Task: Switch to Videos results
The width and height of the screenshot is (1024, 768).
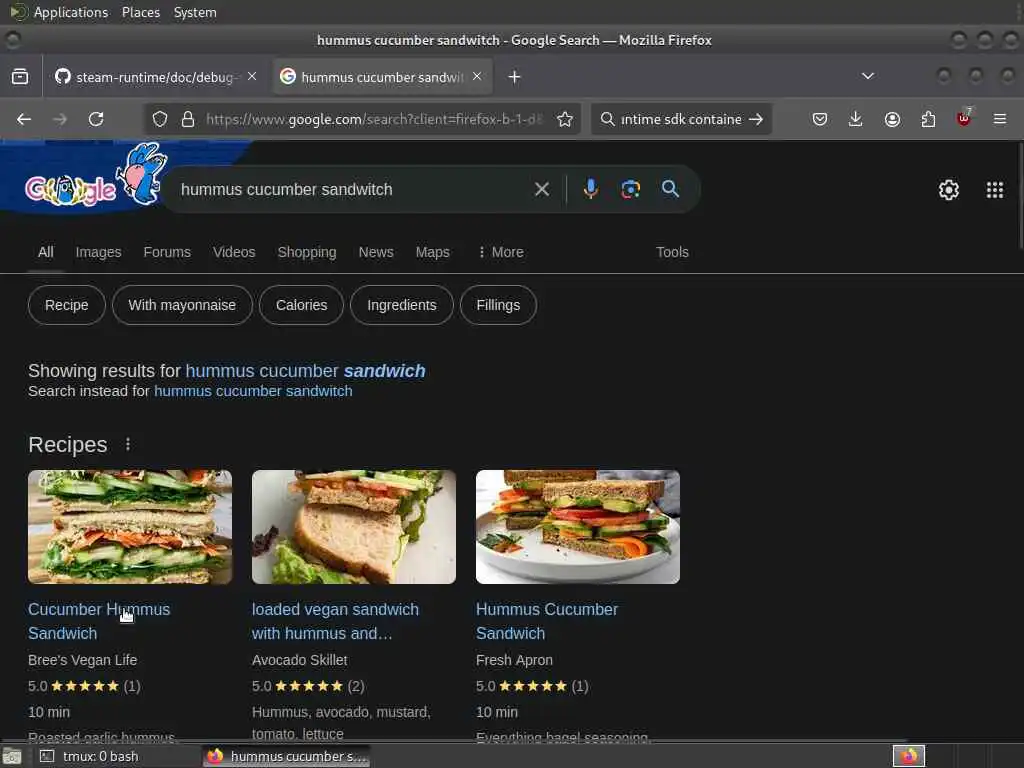Action: [234, 252]
